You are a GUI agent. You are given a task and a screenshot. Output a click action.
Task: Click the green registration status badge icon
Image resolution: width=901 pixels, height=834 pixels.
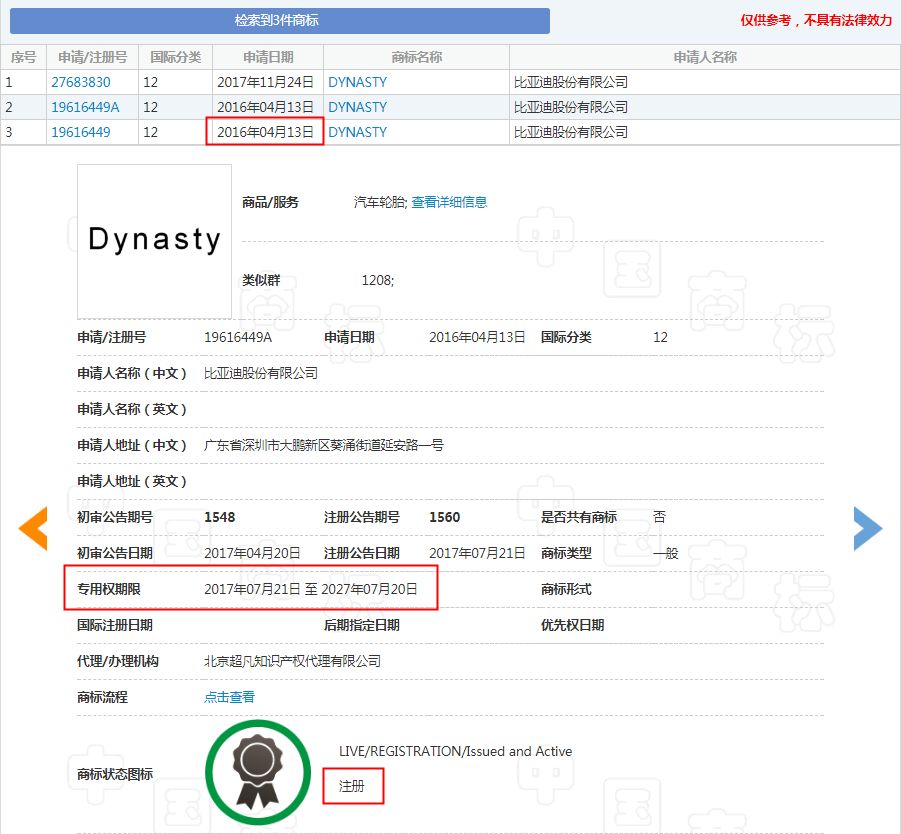[258, 772]
